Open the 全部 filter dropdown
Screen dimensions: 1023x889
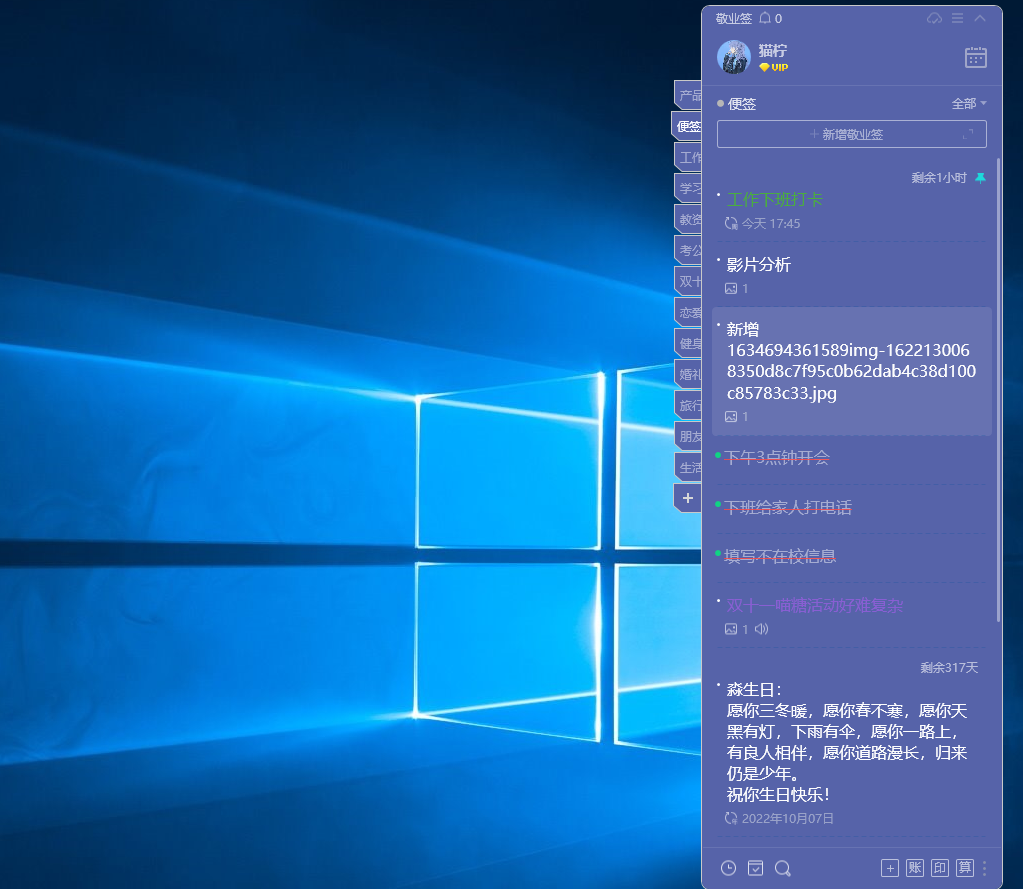pyautogui.click(x=969, y=104)
